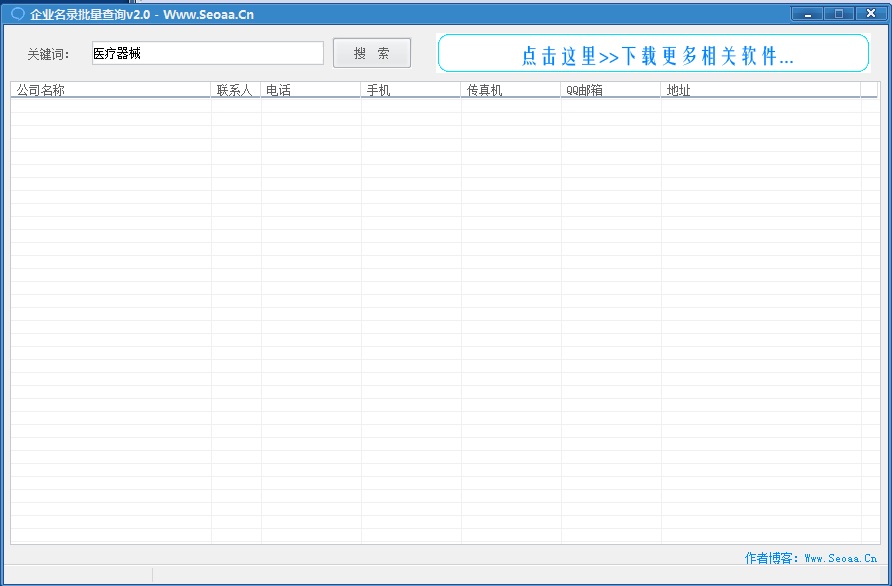Click the 联系人 column header
Viewport: 892px width, 586px height.
235,89
